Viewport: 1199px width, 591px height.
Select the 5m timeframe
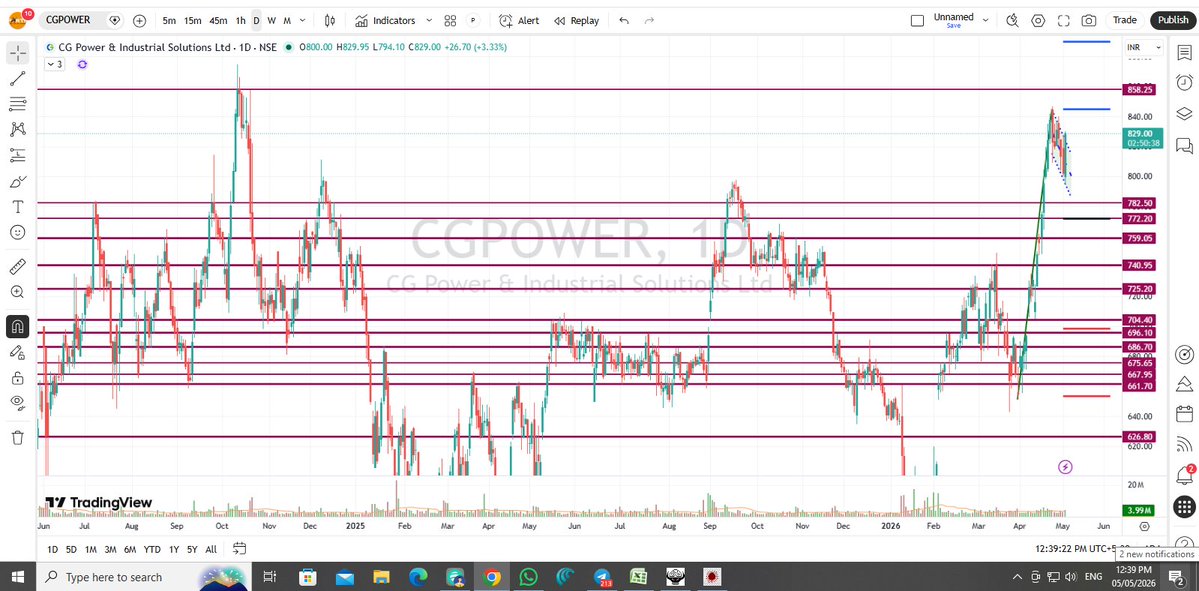coord(169,21)
